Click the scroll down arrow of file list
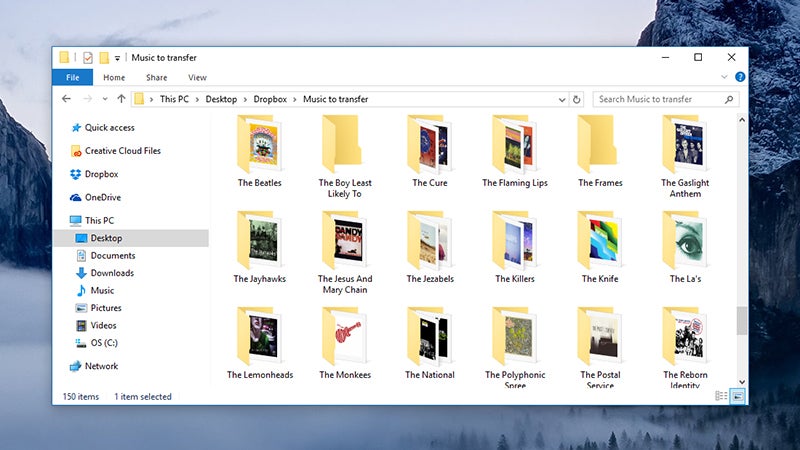The width and height of the screenshot is (800, 450). tap(742, 382)
